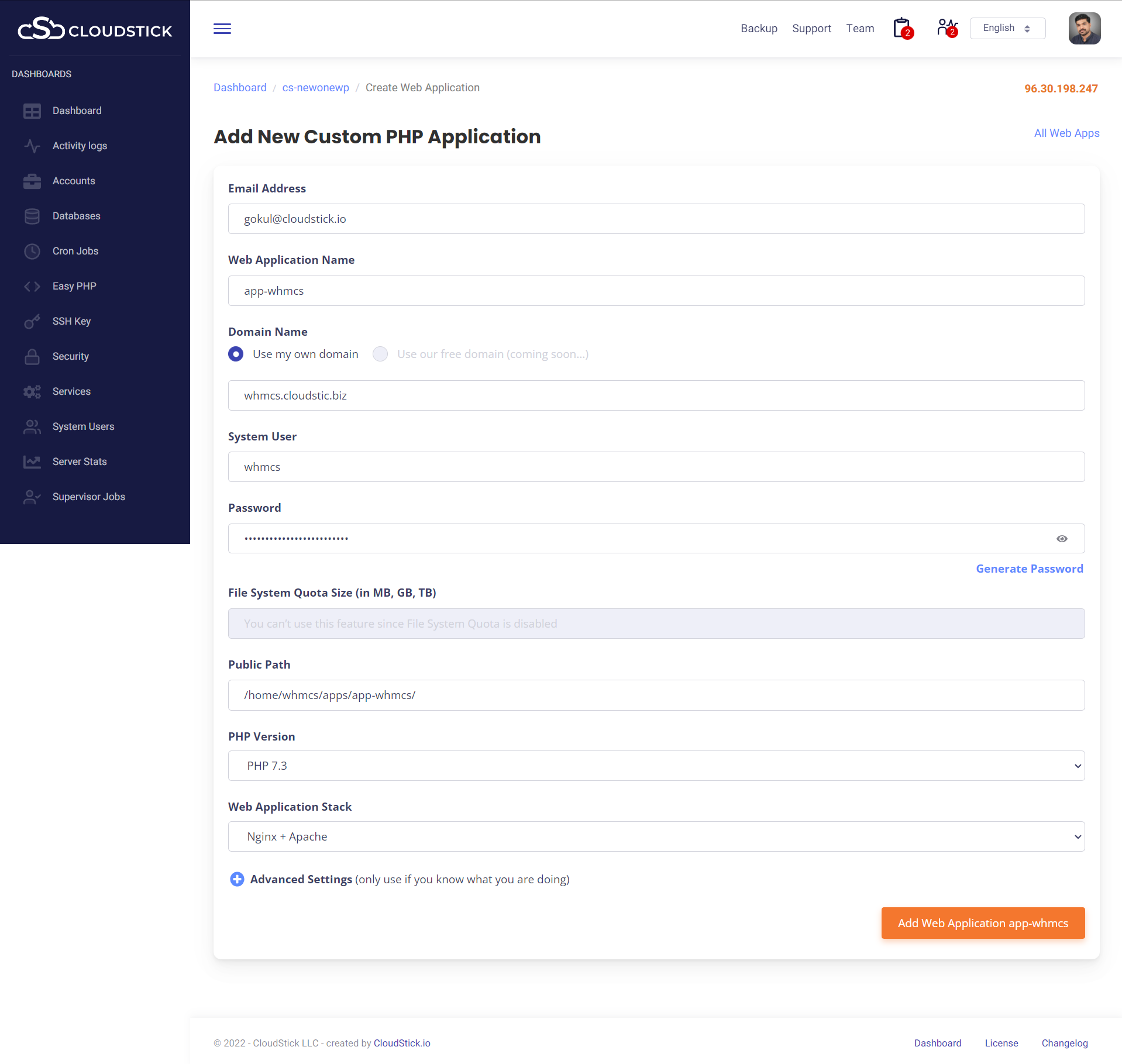The image size is (1122, 1064).
Task: Open the Web Application Stack dropdown
Action: click(656, 836)
